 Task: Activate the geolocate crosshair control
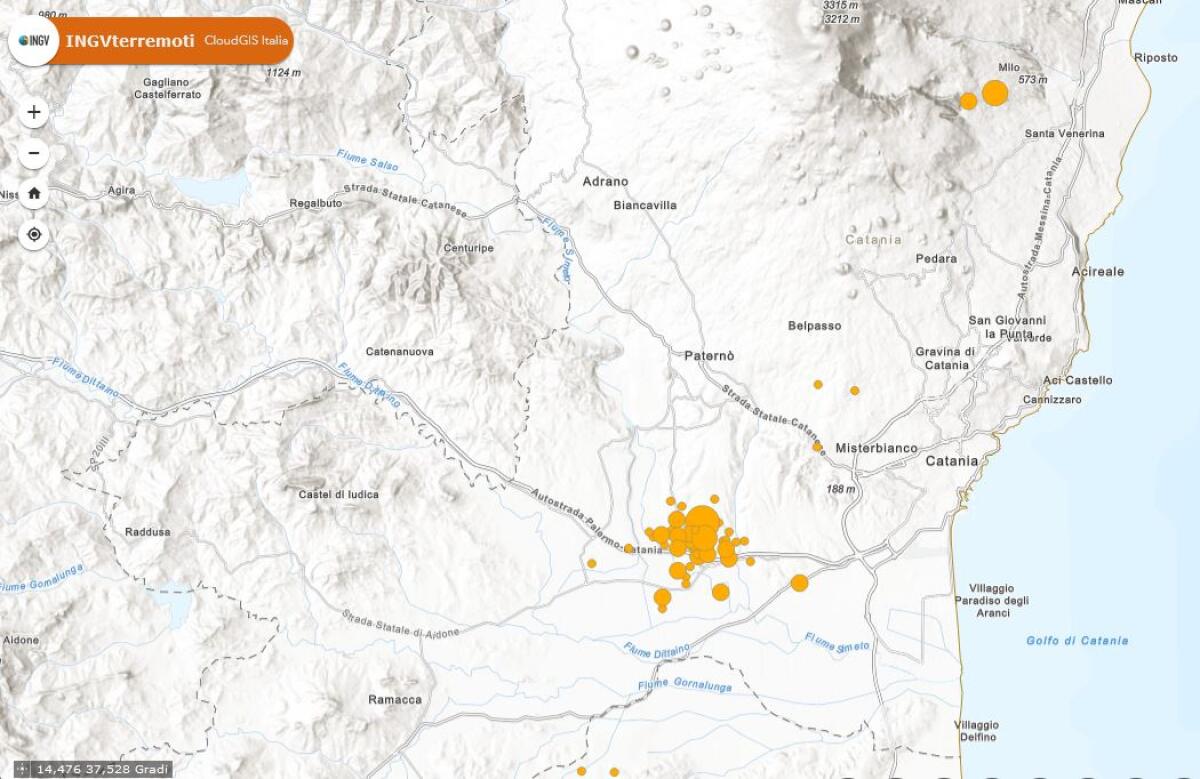pyautogui.click(x=33, y=234)
